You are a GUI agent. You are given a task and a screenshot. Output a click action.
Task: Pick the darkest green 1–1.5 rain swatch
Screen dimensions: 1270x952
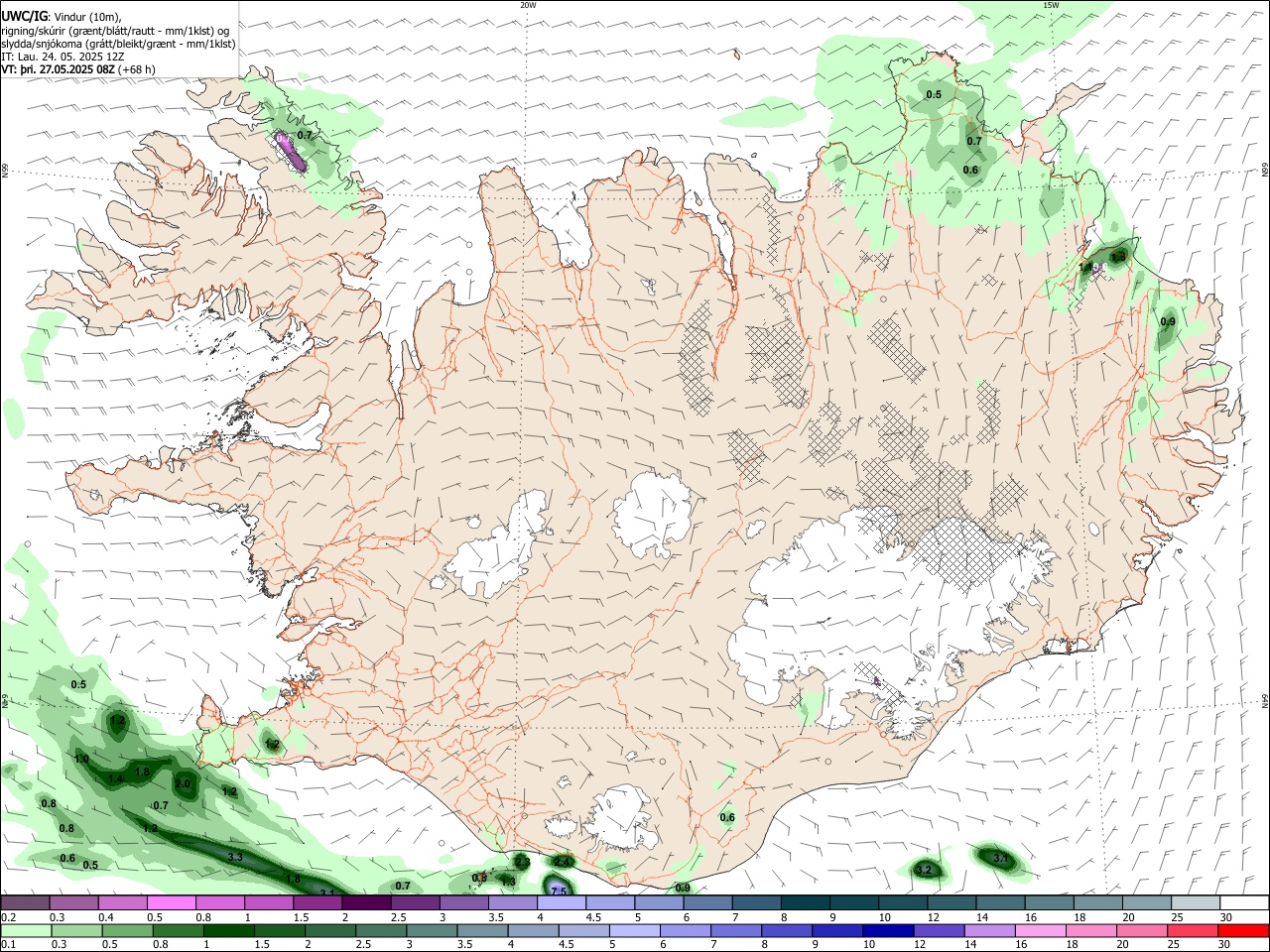(x=229, y=930)
